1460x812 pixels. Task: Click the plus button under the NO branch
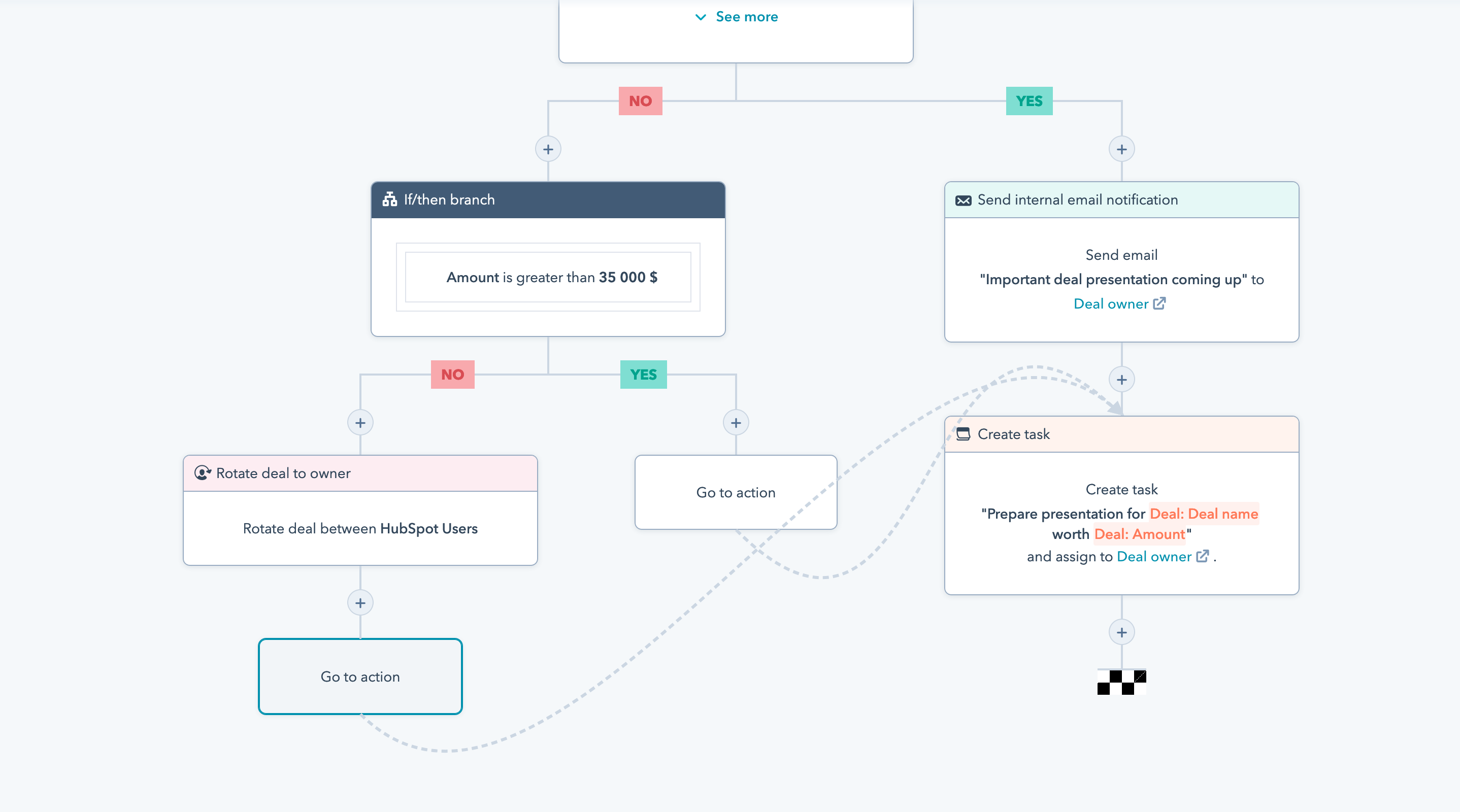point(548,149)
